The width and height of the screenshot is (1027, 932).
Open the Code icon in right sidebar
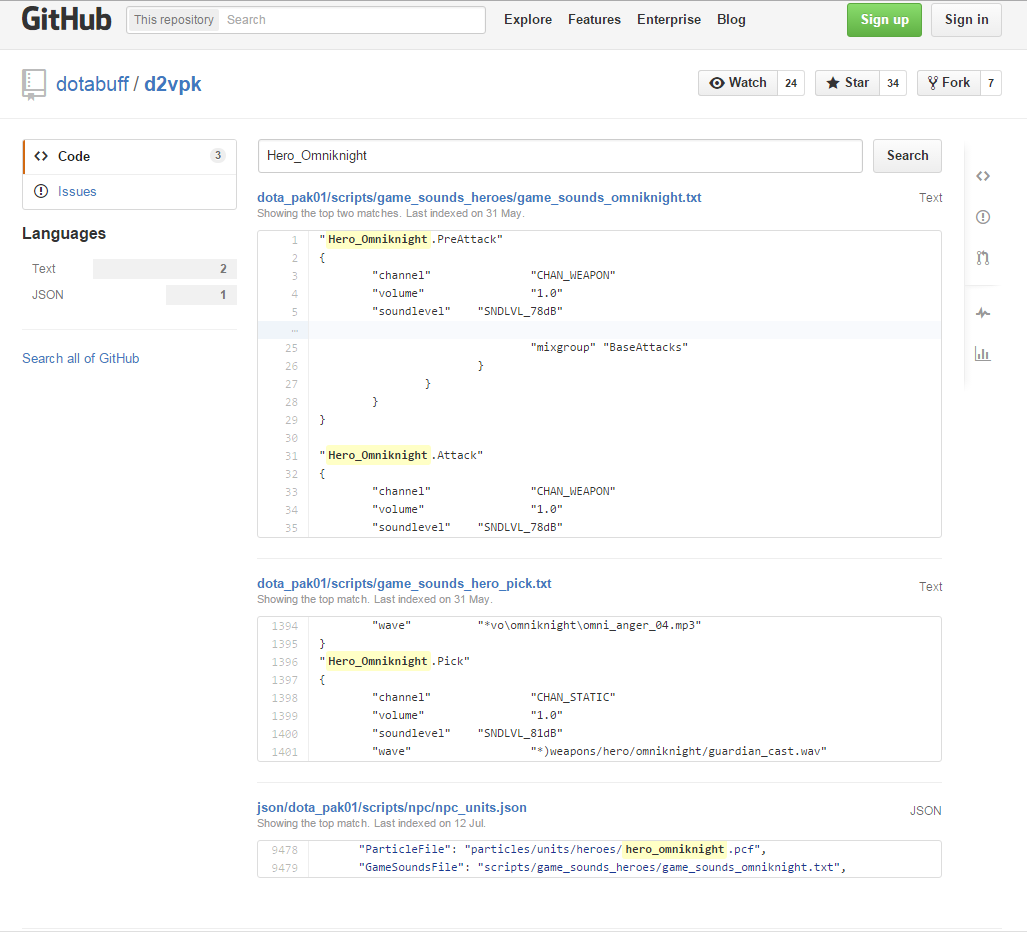pos(982,176)
